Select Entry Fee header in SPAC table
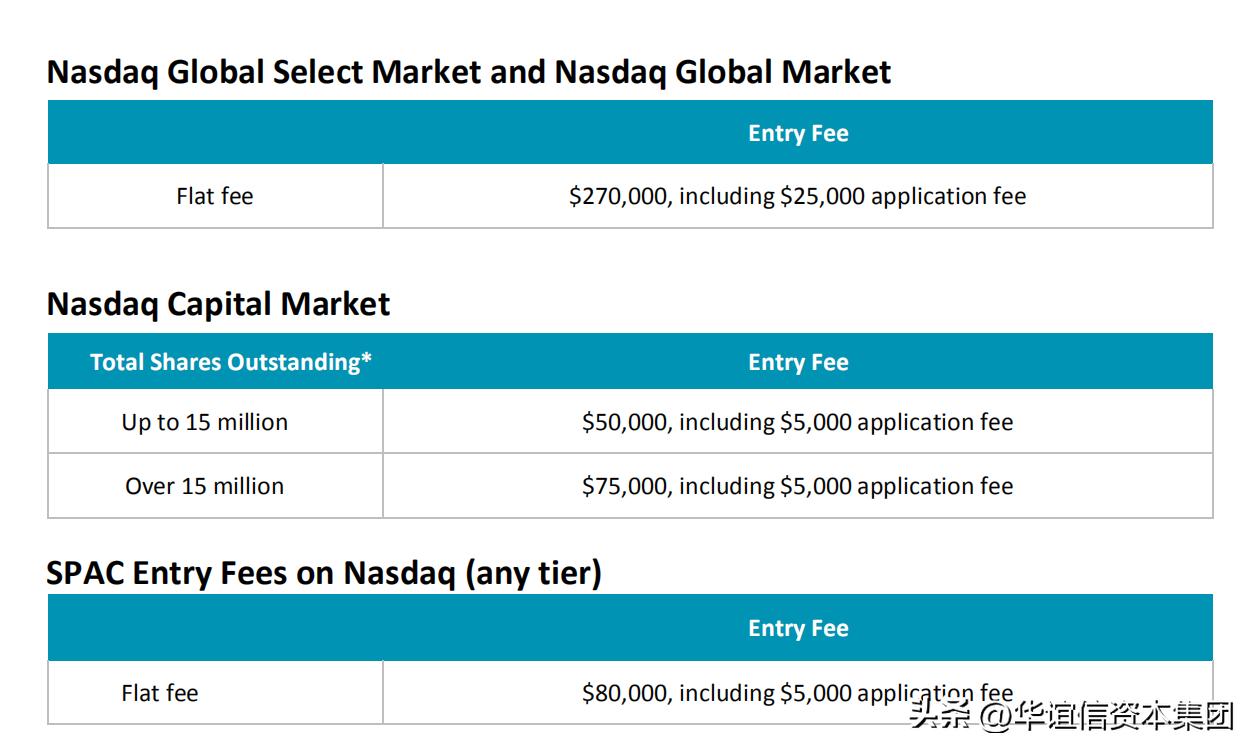 (x=797, y=628)
